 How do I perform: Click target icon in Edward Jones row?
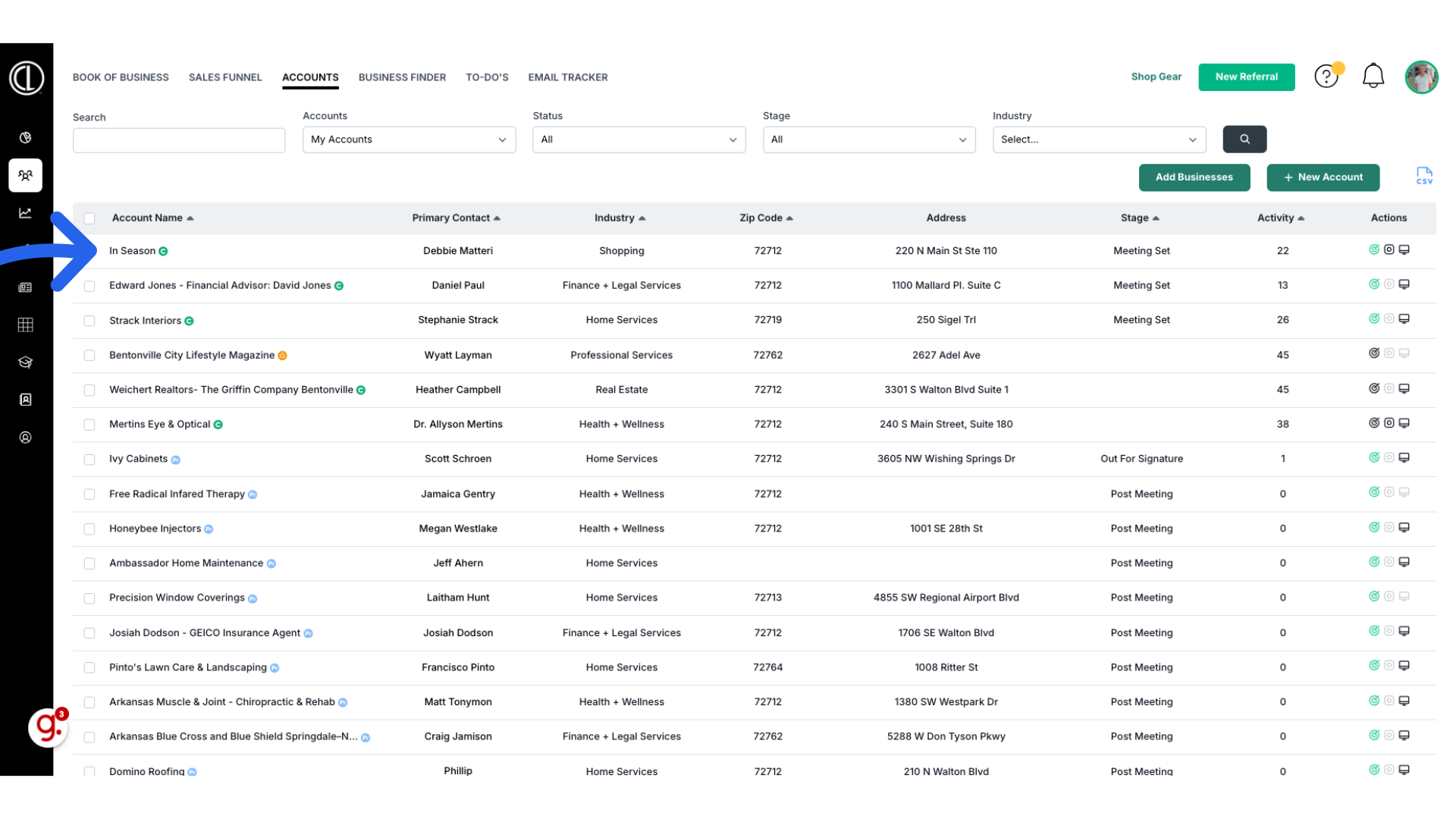(1374, 284)
